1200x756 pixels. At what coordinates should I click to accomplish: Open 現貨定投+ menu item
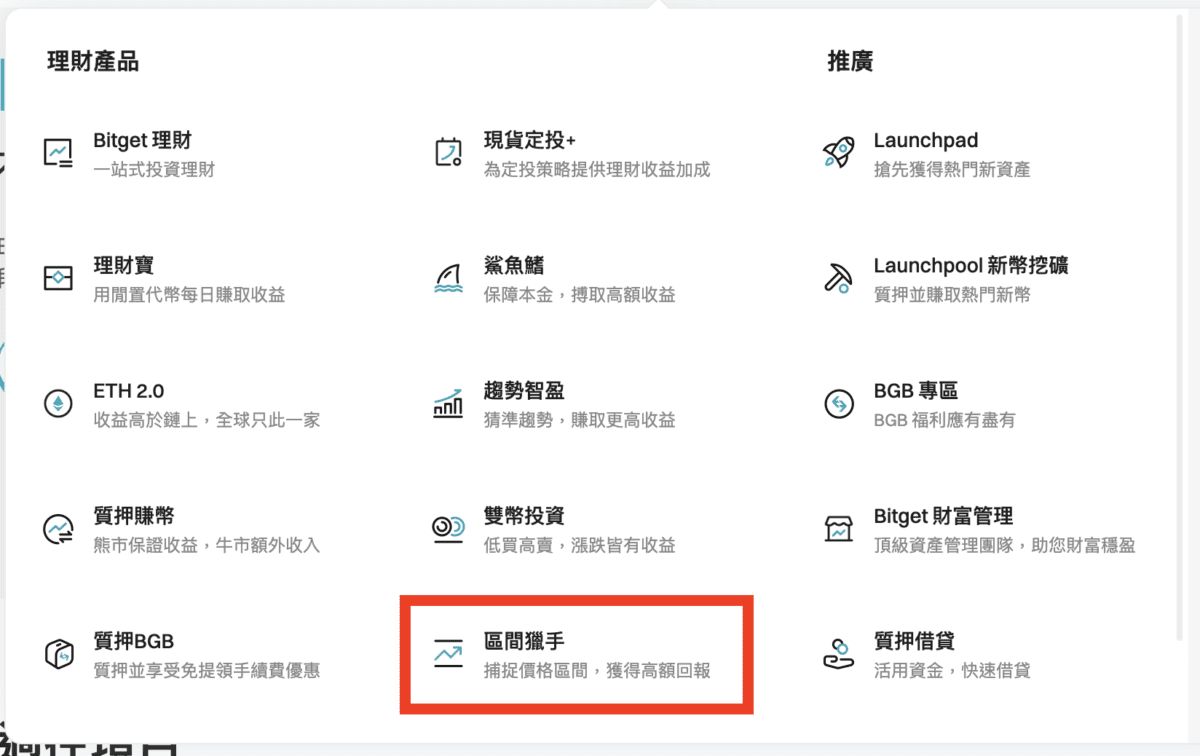[530, 141]
